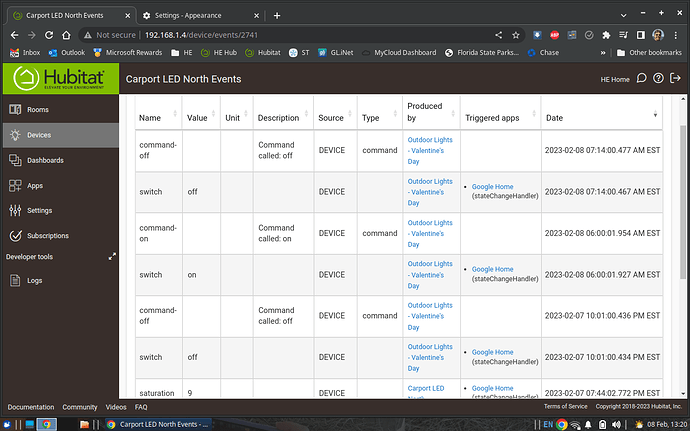Open Chrome three-dot menu
Image resolution: width=690 pixels, height=431 pixels.
(x=675, y=35)
